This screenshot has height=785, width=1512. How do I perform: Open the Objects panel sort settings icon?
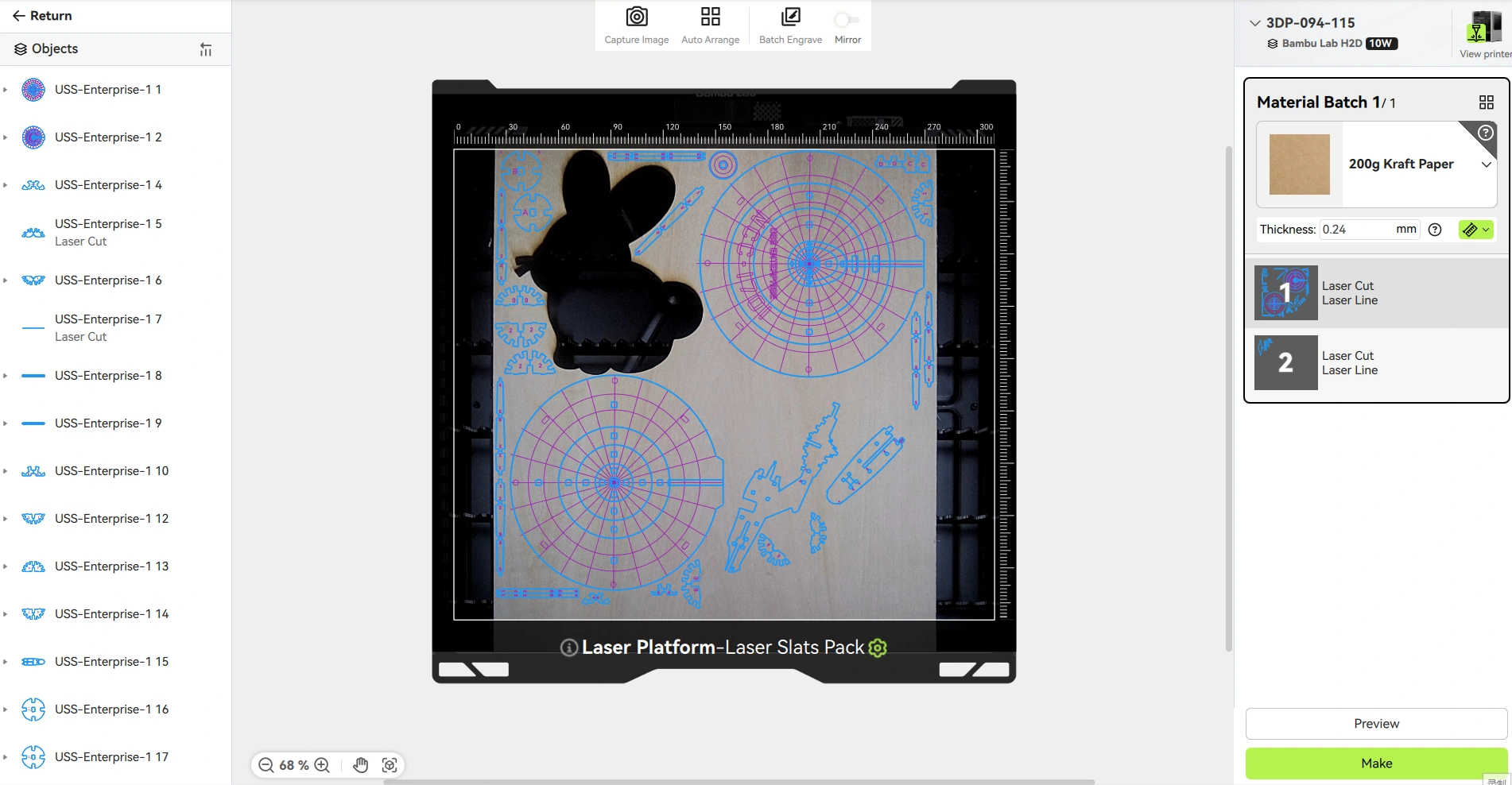(x=206, y=49)
